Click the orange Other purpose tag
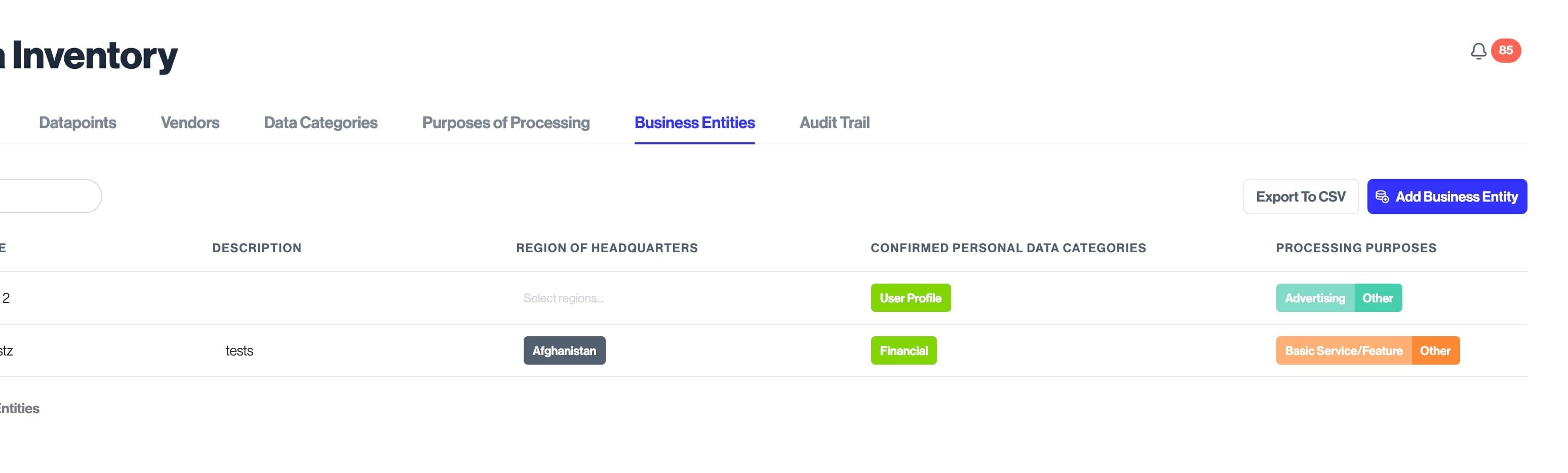 pyautogui.click(x=1435, y=350)
